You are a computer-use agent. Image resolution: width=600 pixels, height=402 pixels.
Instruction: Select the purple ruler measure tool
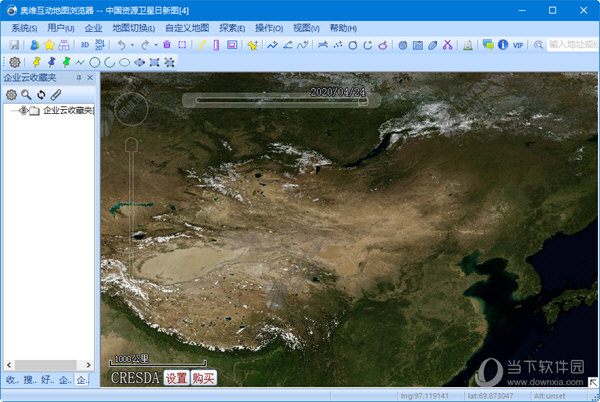tap(216, 45)
